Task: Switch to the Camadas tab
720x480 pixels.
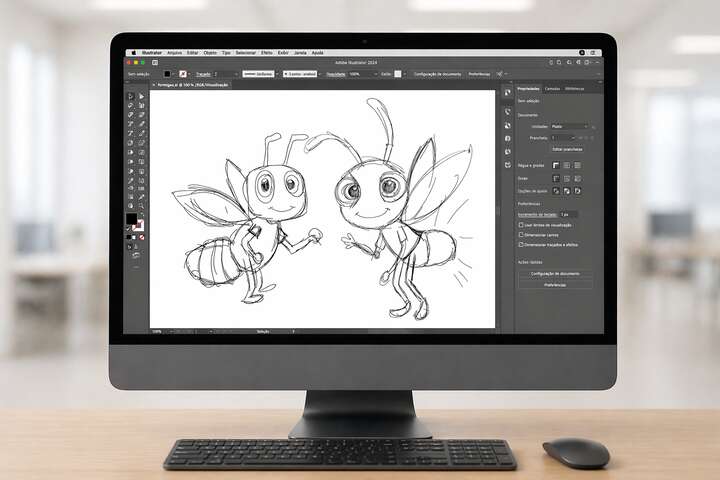Action: [x=552, y=89]
